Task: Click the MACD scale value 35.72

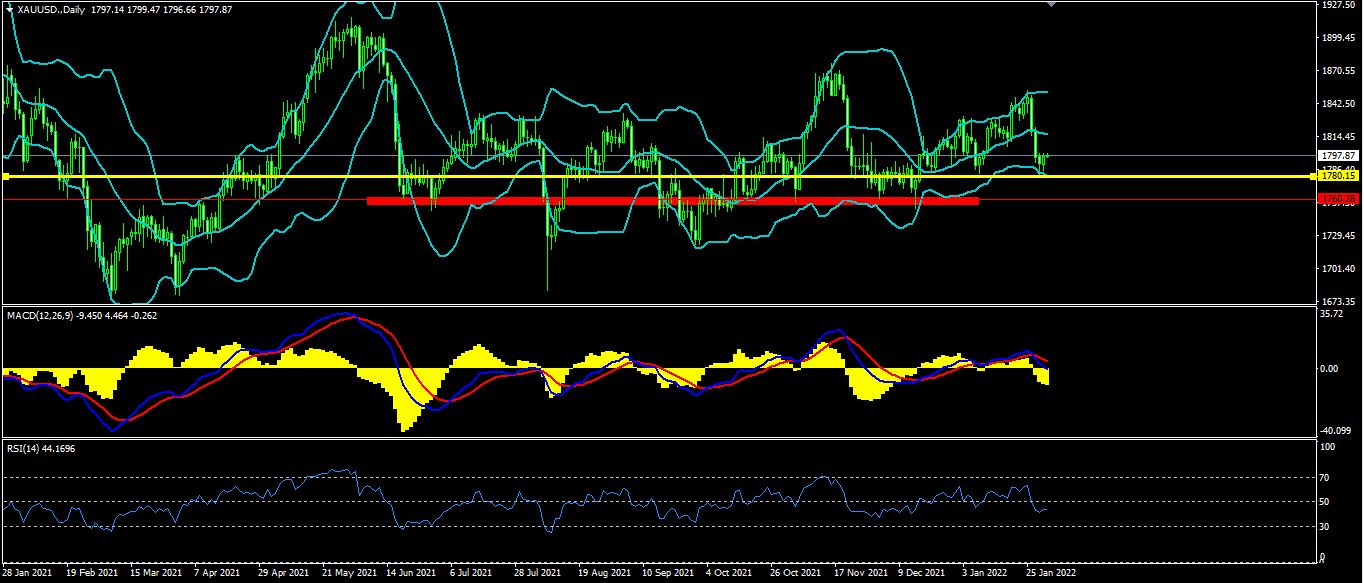Action: point(1331,314)
